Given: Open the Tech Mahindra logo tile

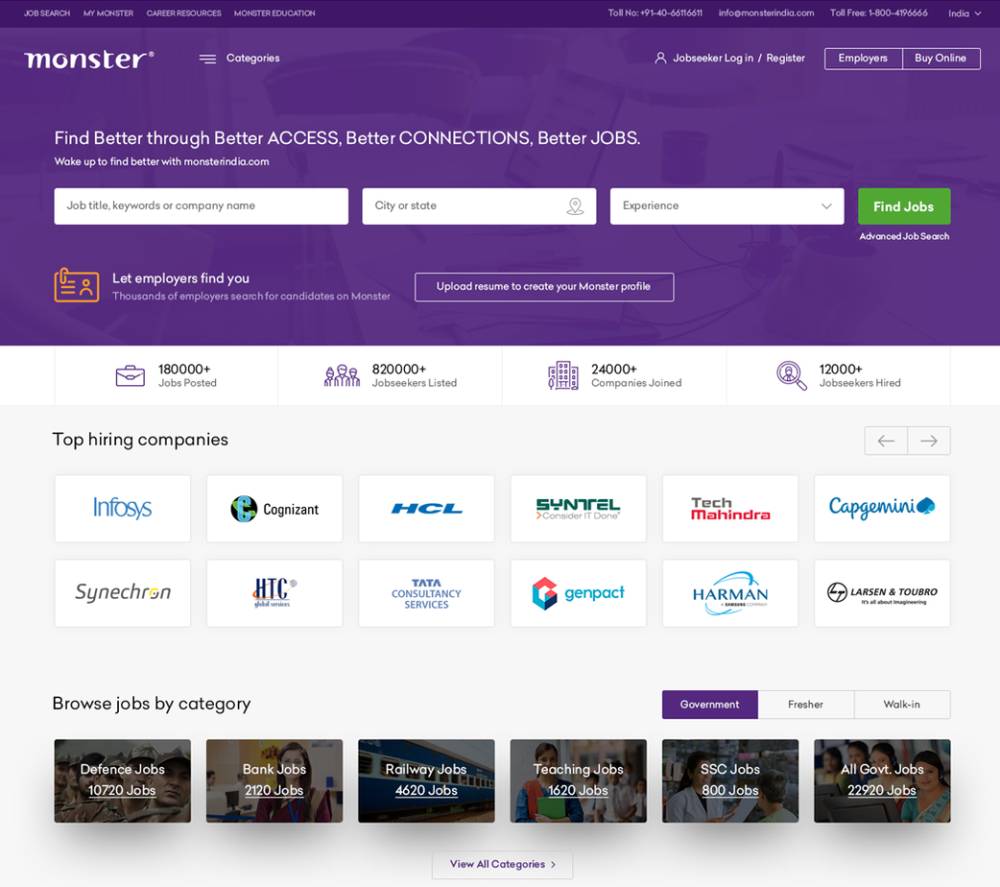Looking at the screenshot, I should 730,508.
